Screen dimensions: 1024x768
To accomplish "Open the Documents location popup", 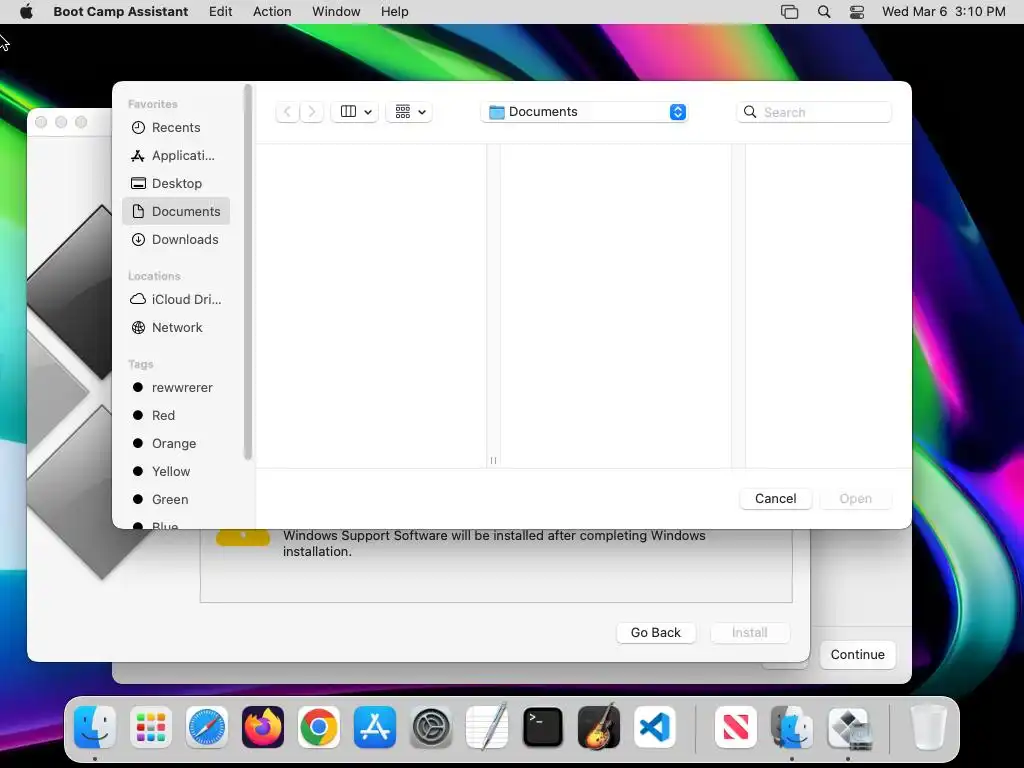I will tap(584, 112).
